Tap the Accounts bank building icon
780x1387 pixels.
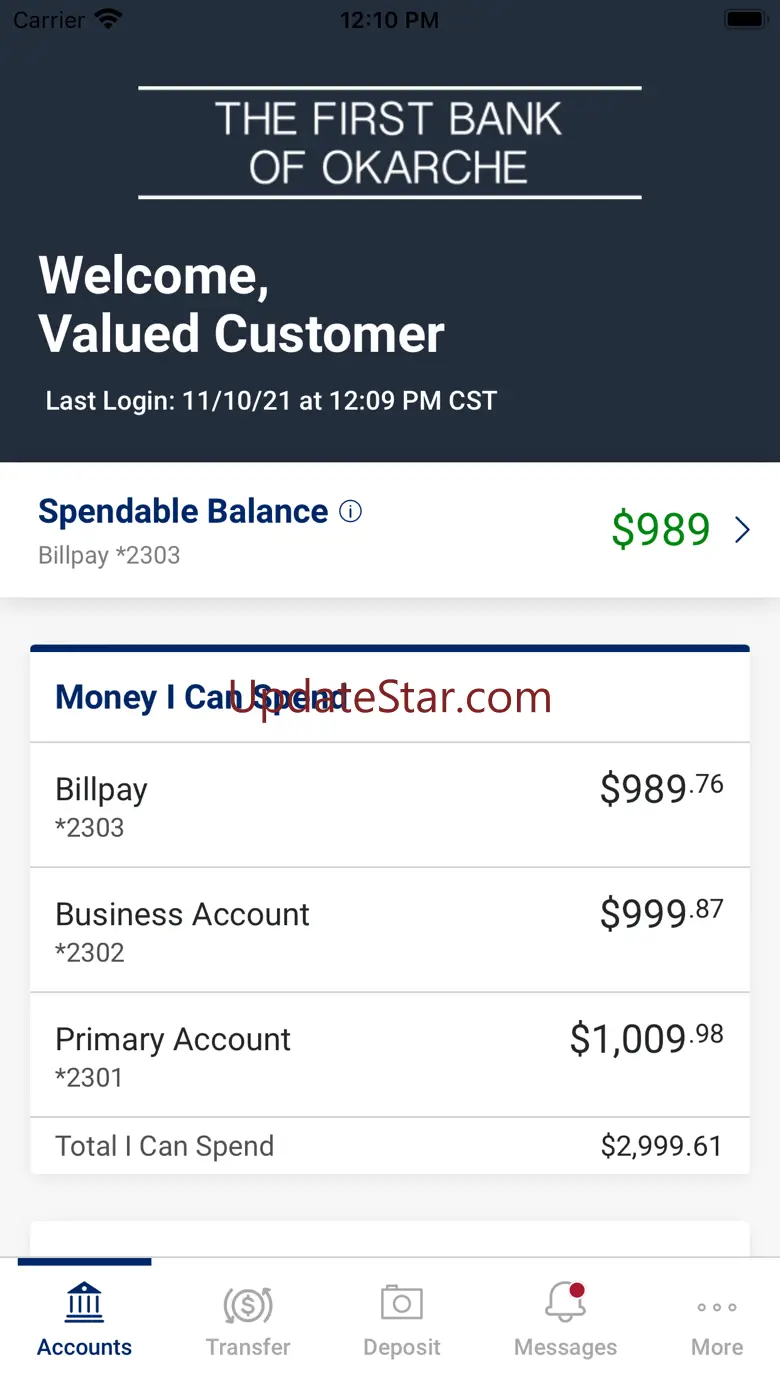pyautogui.click(x=84, y=1302)
